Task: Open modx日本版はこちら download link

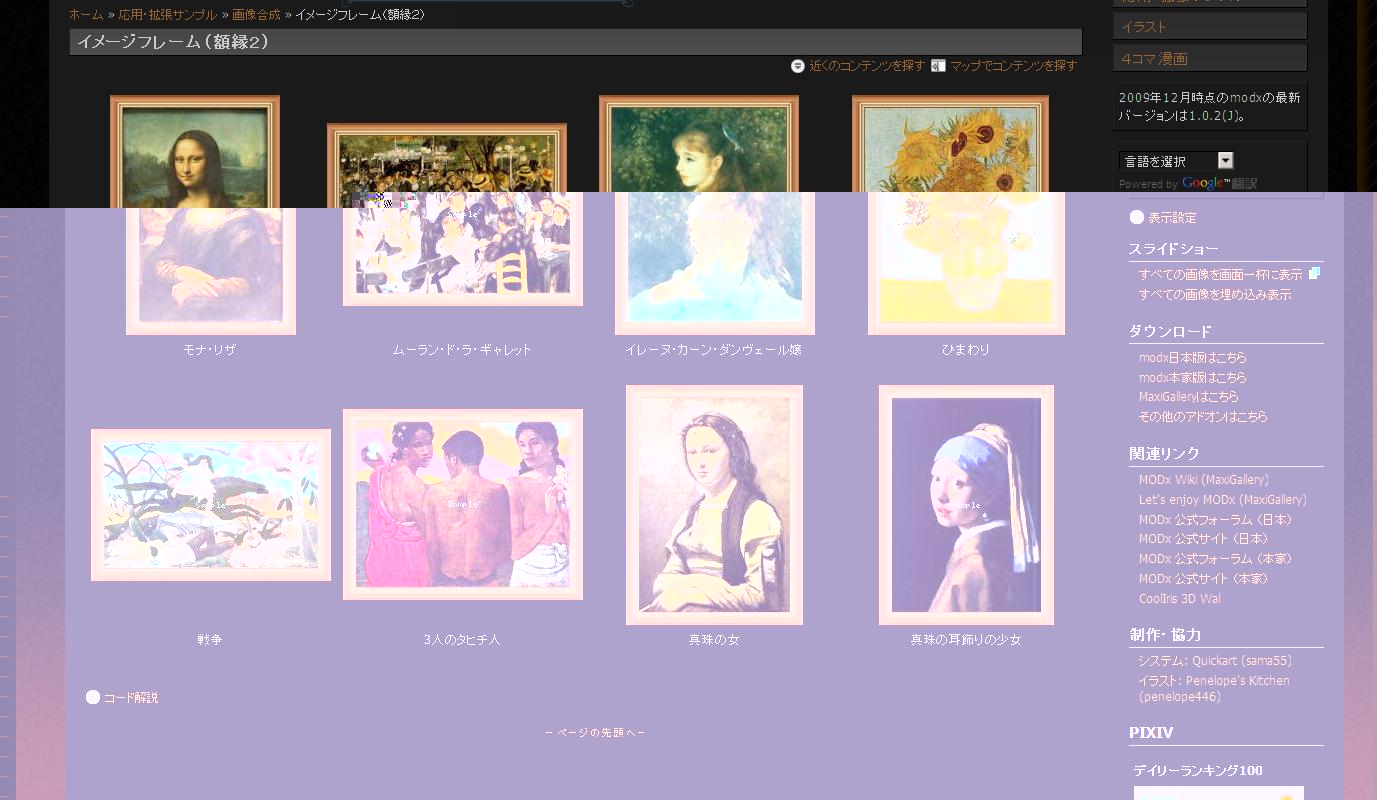Action: 1192,358
